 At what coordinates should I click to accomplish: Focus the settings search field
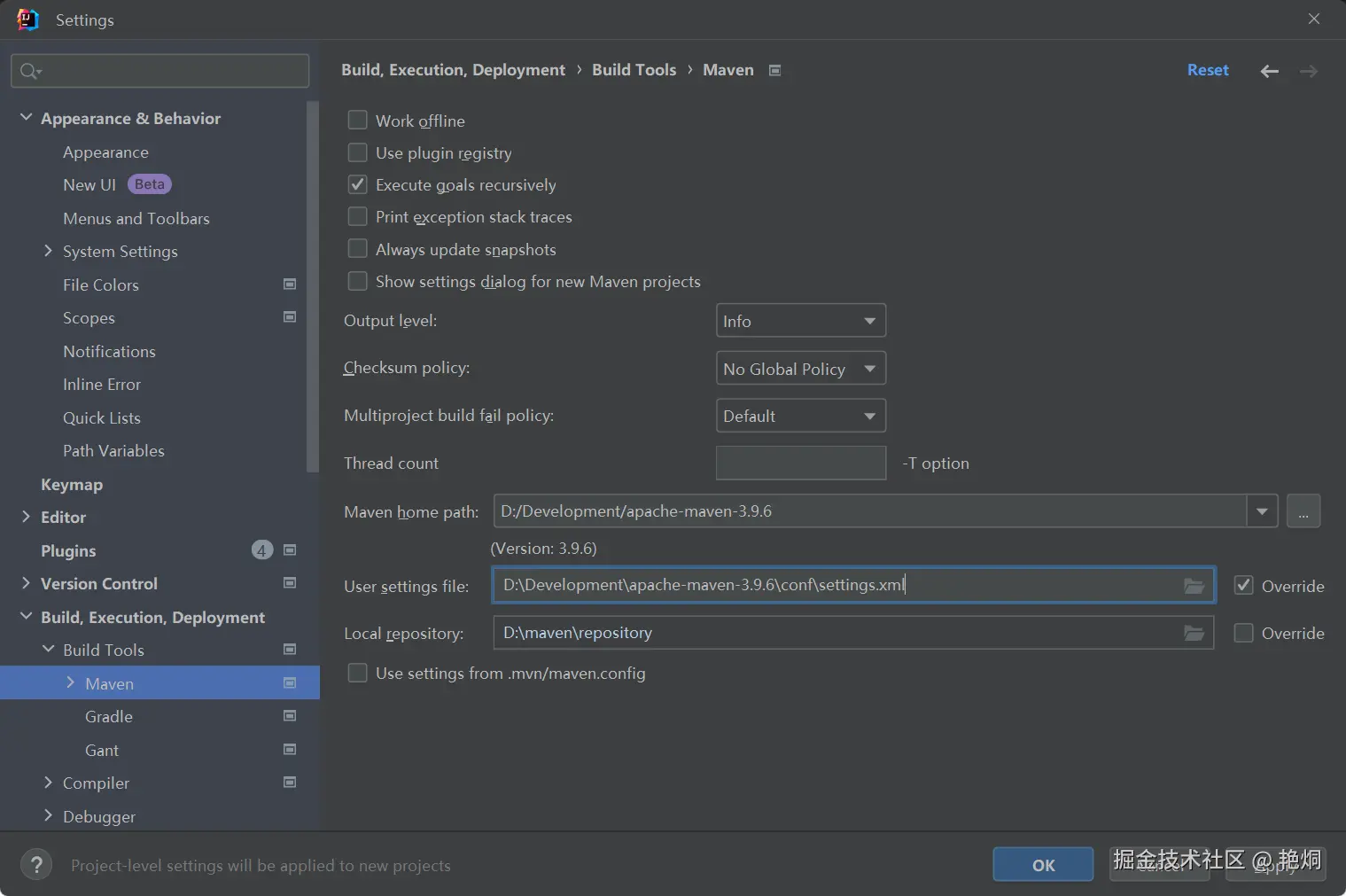[160, 71]
